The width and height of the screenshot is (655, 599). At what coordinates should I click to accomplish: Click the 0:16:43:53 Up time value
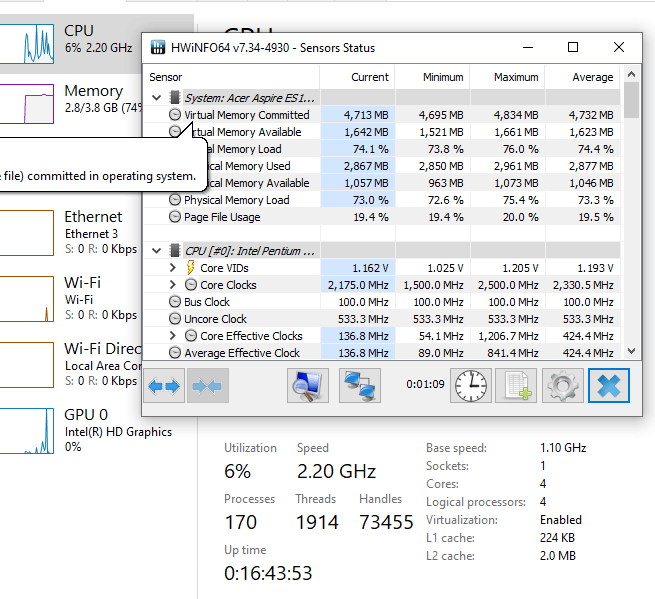click(268, 573)
